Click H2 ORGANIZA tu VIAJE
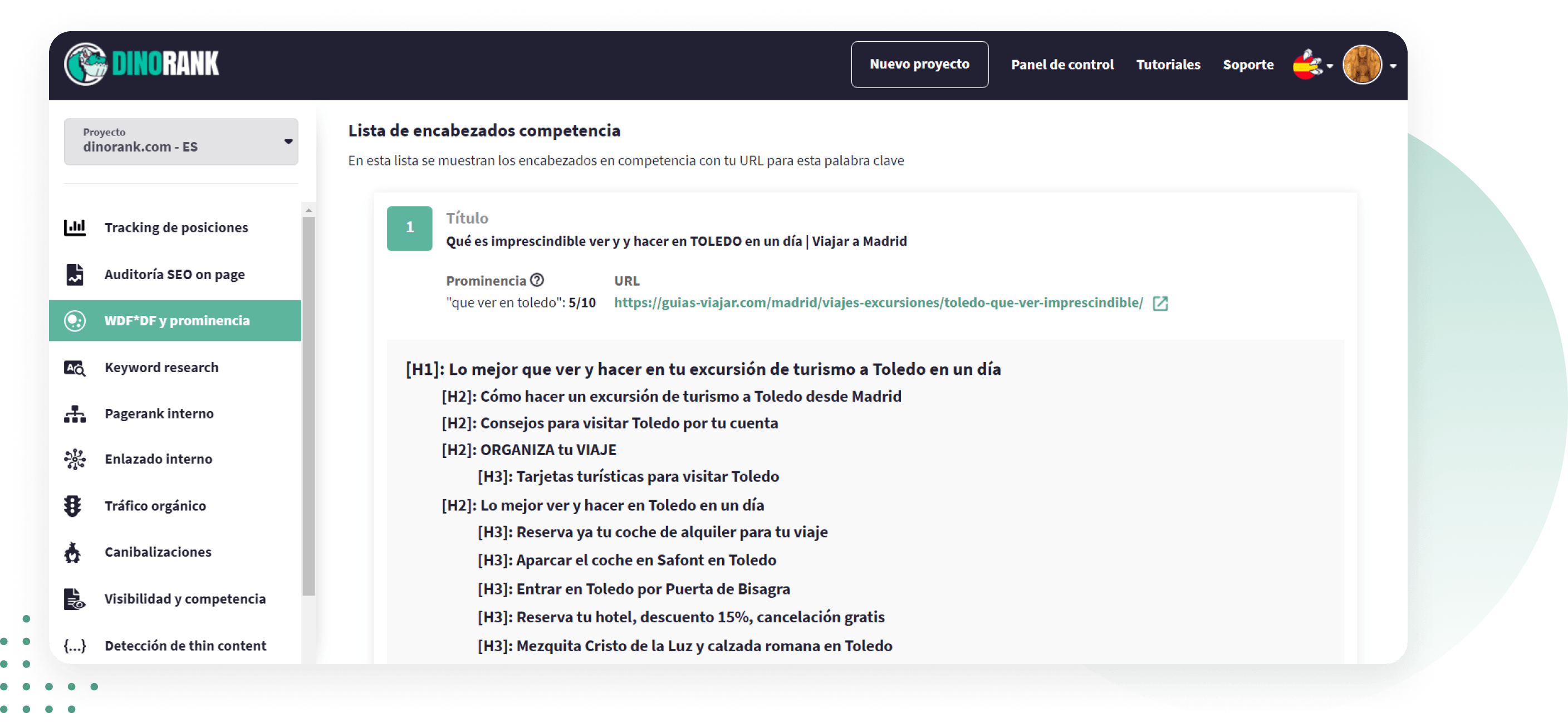 528,450
